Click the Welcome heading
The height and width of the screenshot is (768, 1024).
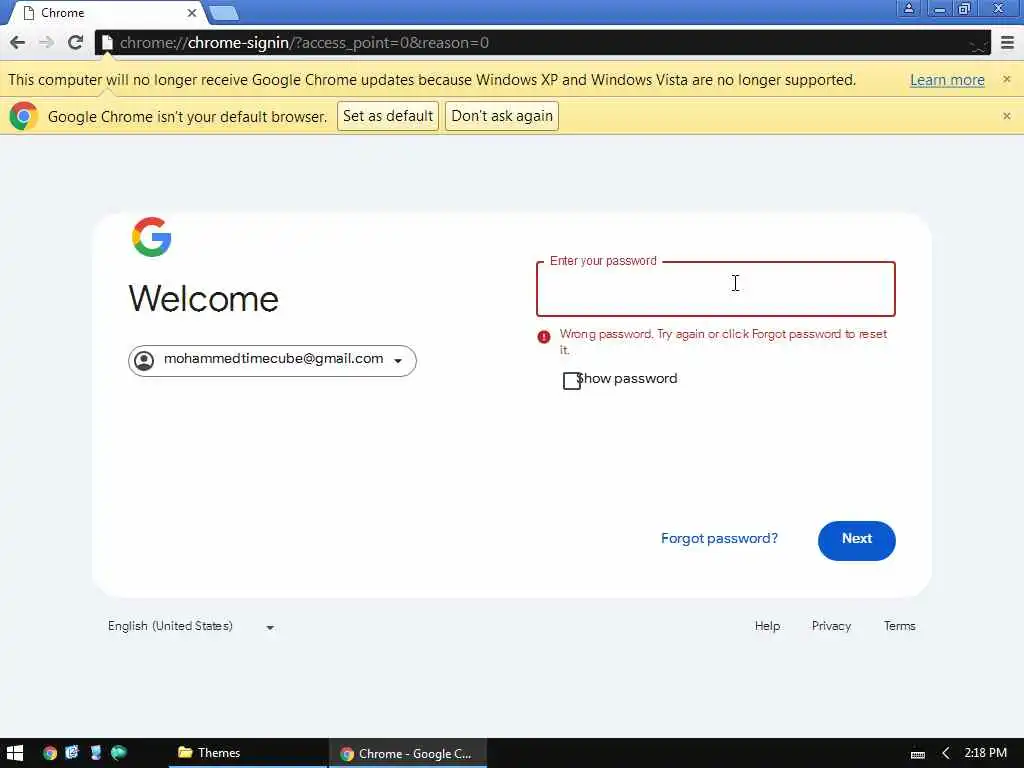coord(203,299)
